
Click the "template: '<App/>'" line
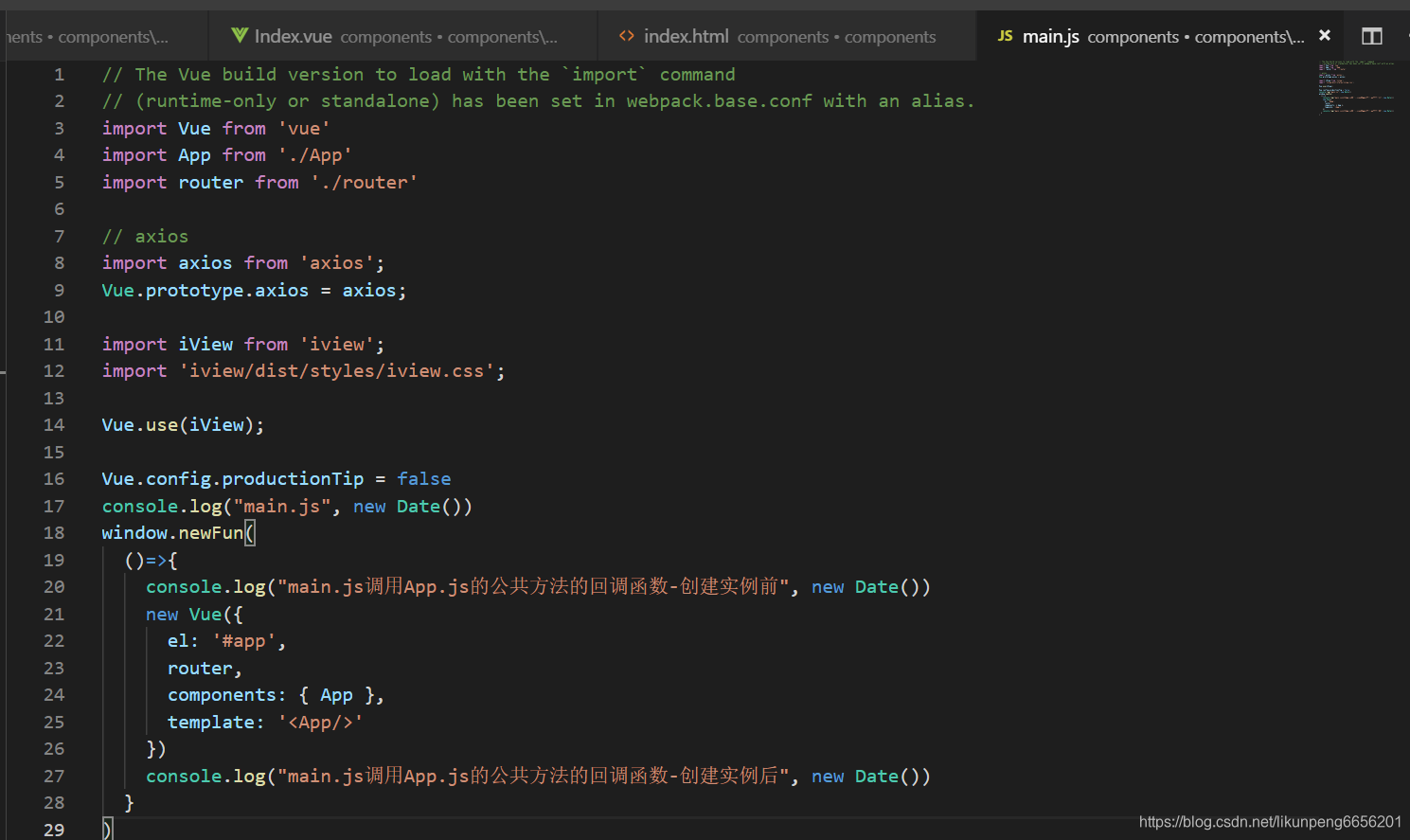(x=265, y=723)
